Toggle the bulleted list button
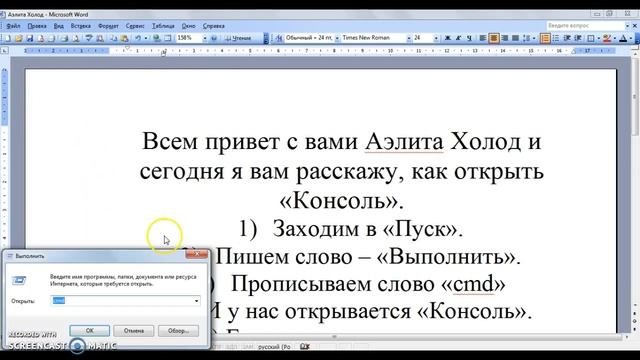The height and width of the screenshot is (360, 640). click(x=556, y=38)
